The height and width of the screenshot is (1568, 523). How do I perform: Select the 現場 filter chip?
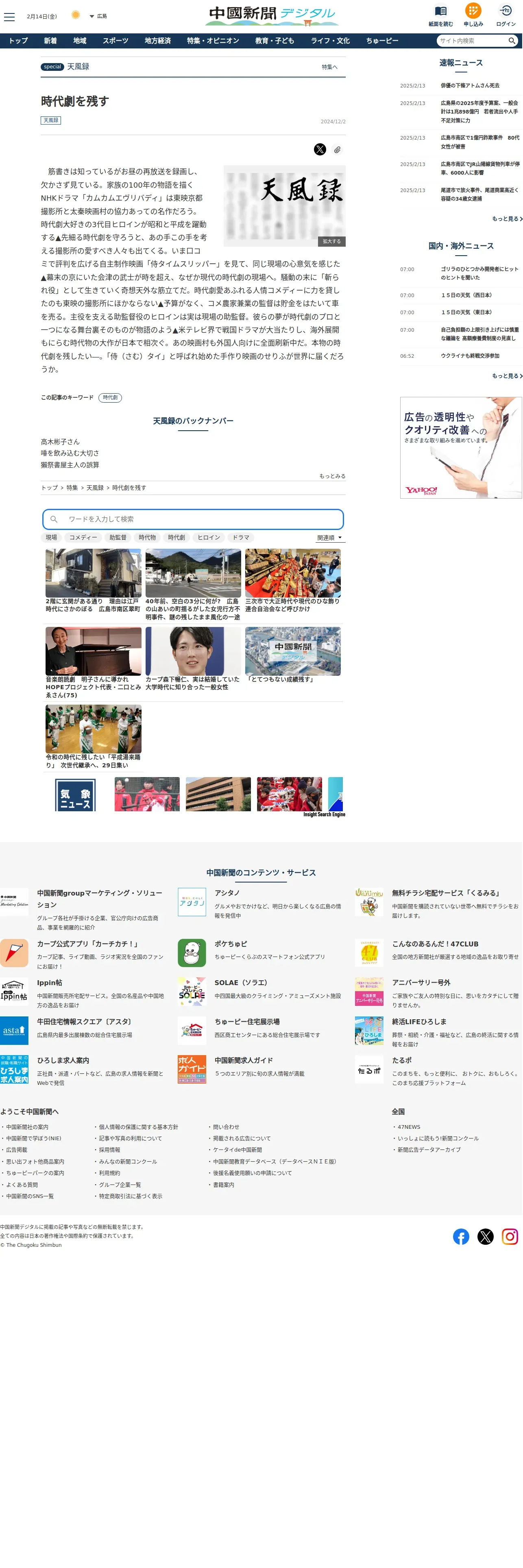51,538
